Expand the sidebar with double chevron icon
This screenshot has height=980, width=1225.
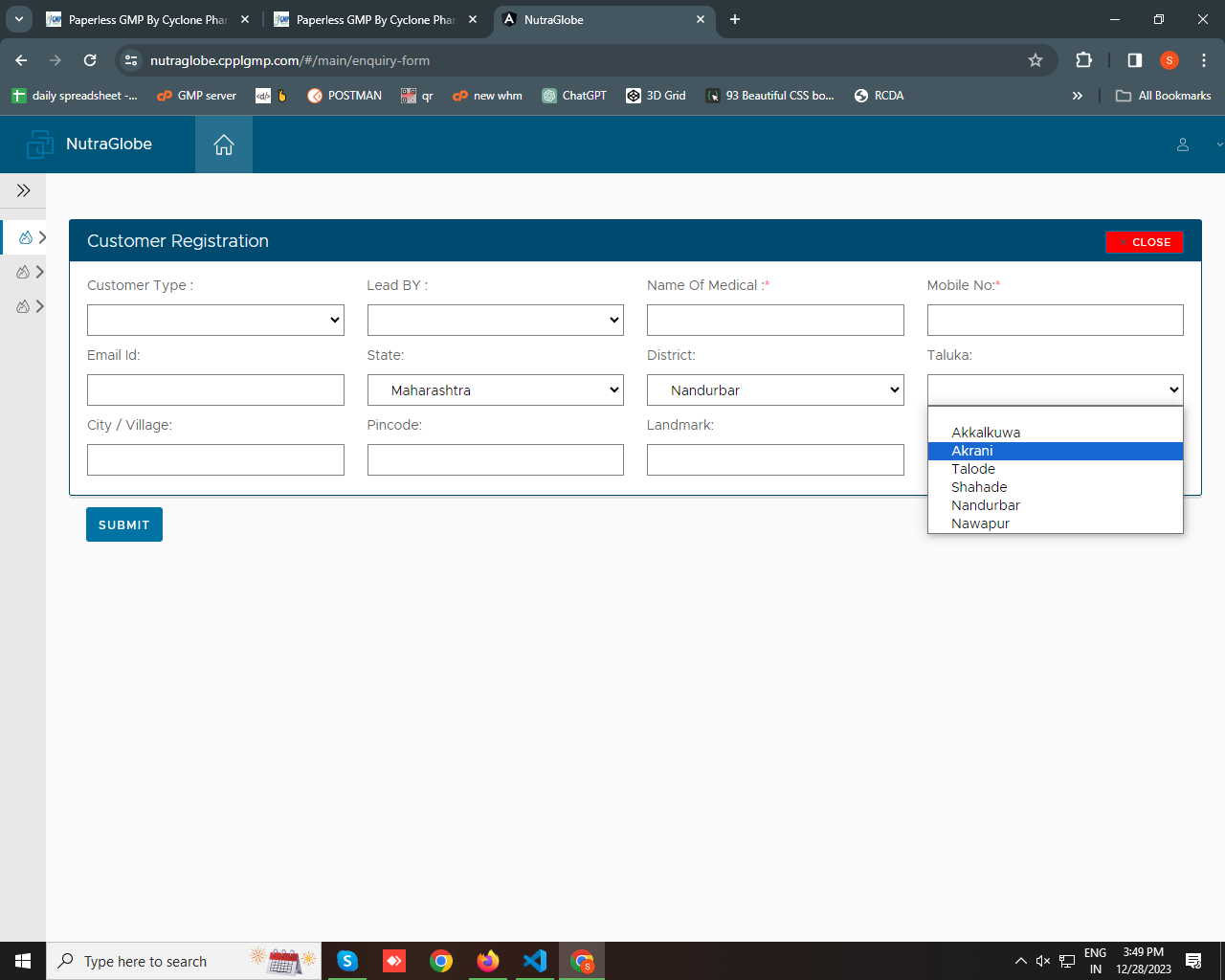(x=23, y=190)
